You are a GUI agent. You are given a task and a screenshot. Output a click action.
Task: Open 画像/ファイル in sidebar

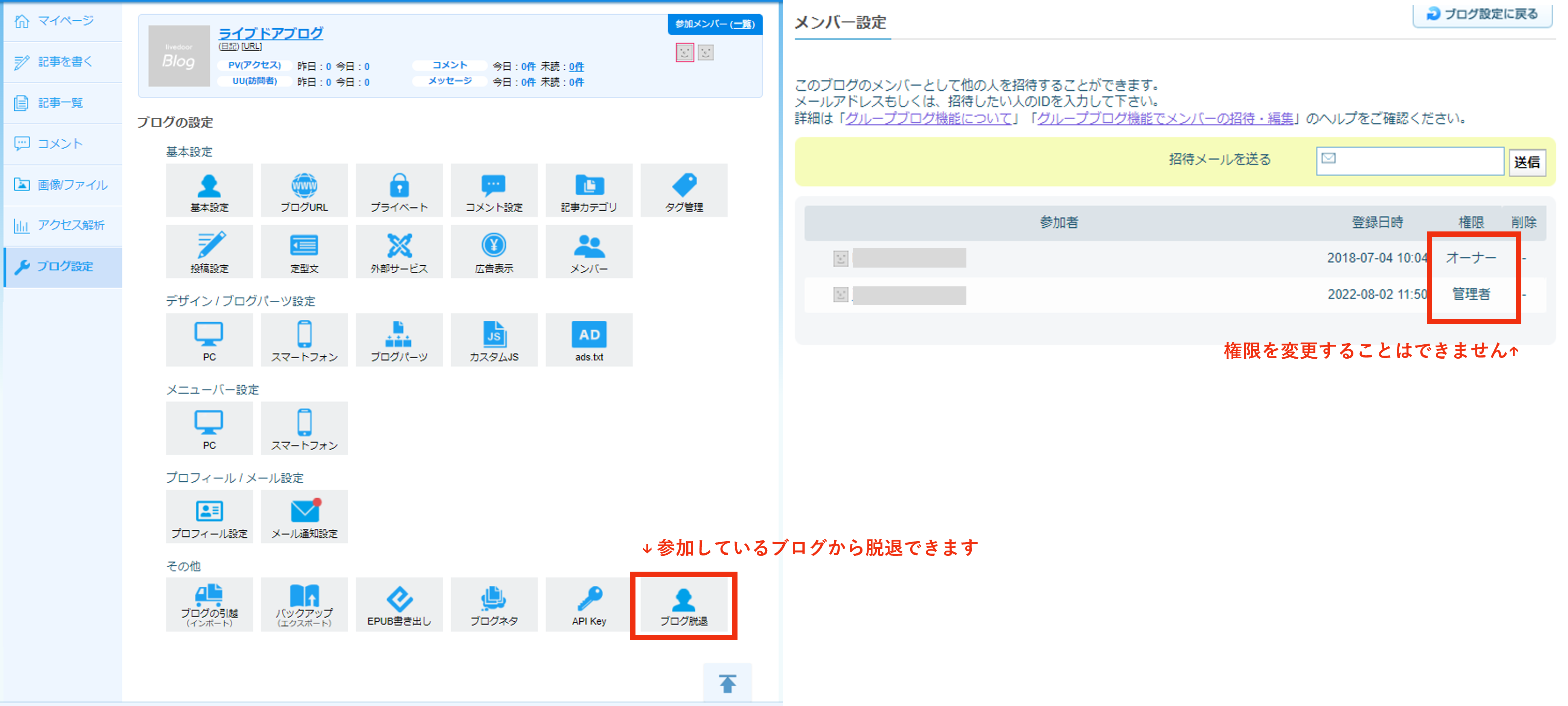(63, 184)
